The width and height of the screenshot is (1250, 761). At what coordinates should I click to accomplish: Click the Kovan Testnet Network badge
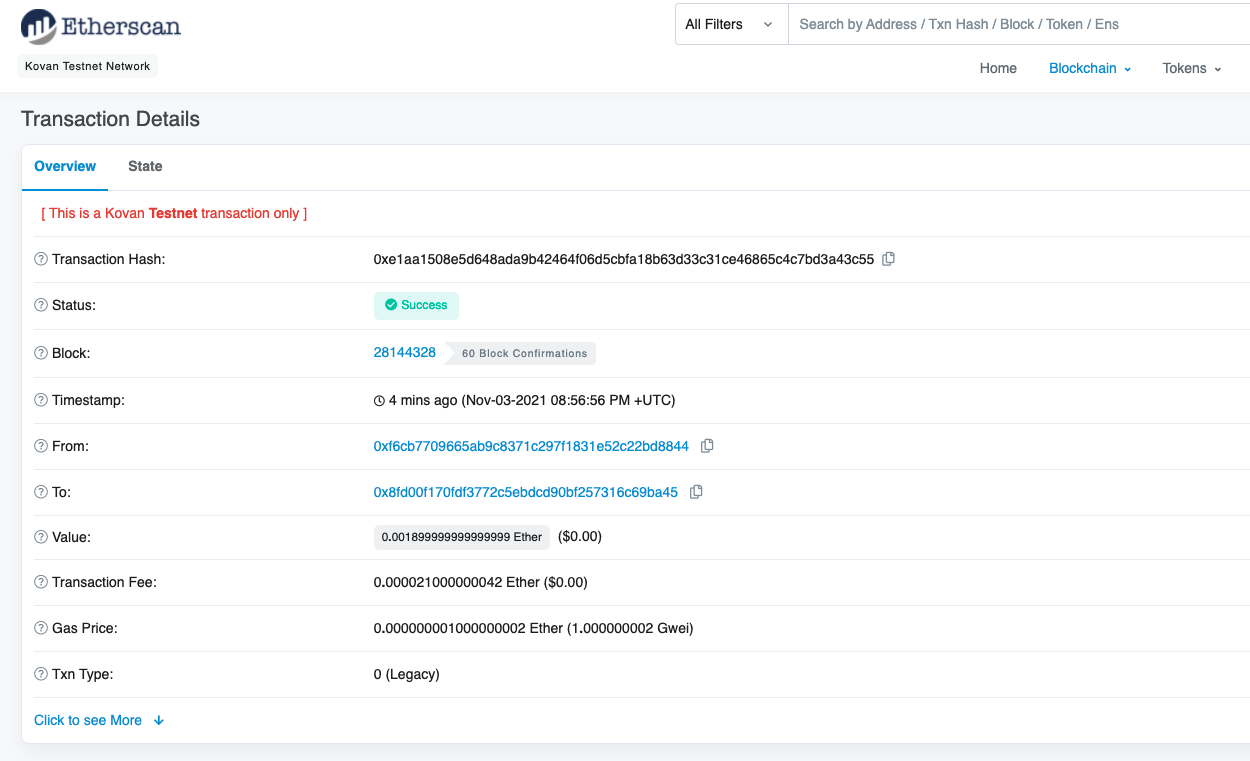point(88,66)
